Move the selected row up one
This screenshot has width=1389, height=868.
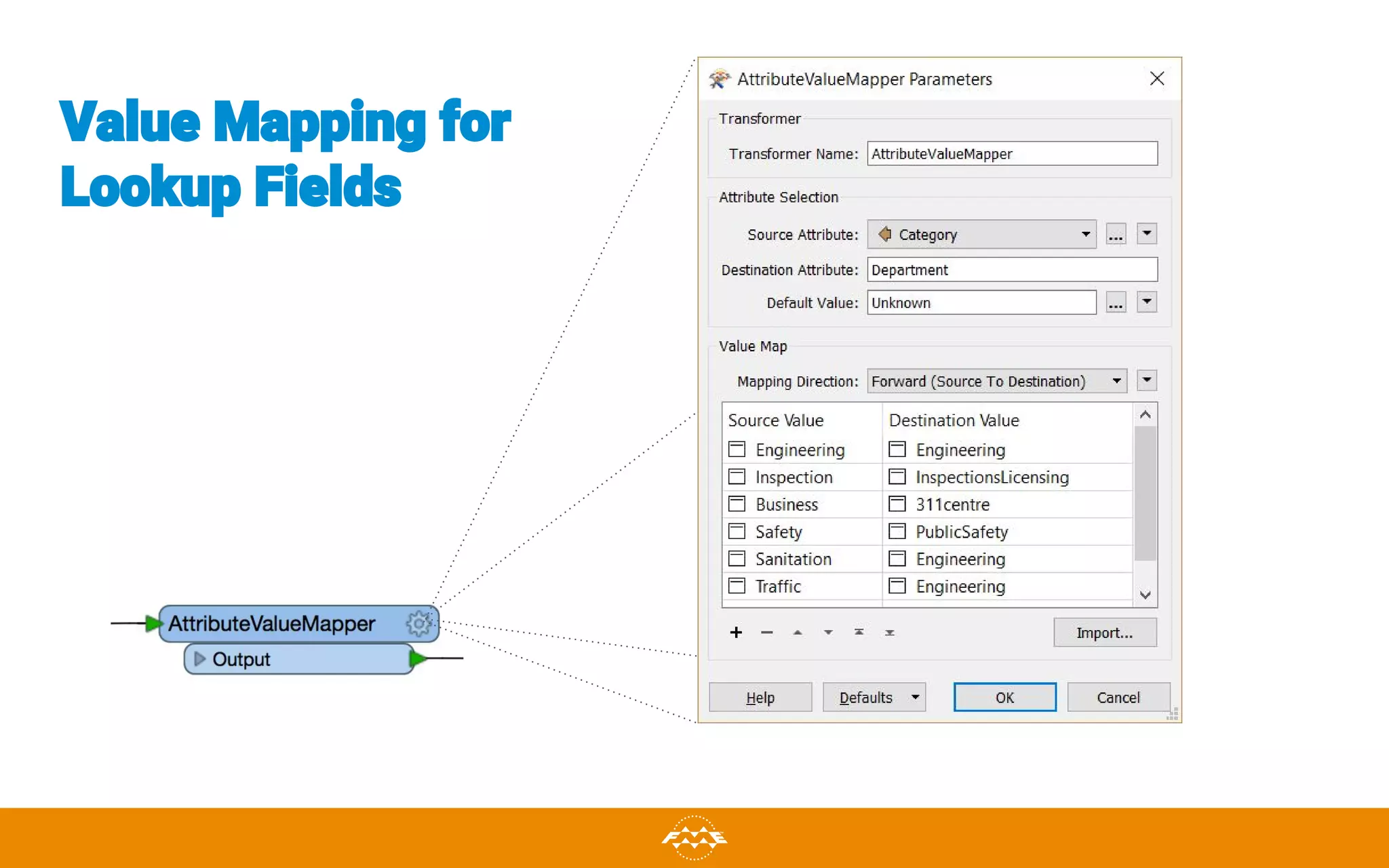pos(798,633)
